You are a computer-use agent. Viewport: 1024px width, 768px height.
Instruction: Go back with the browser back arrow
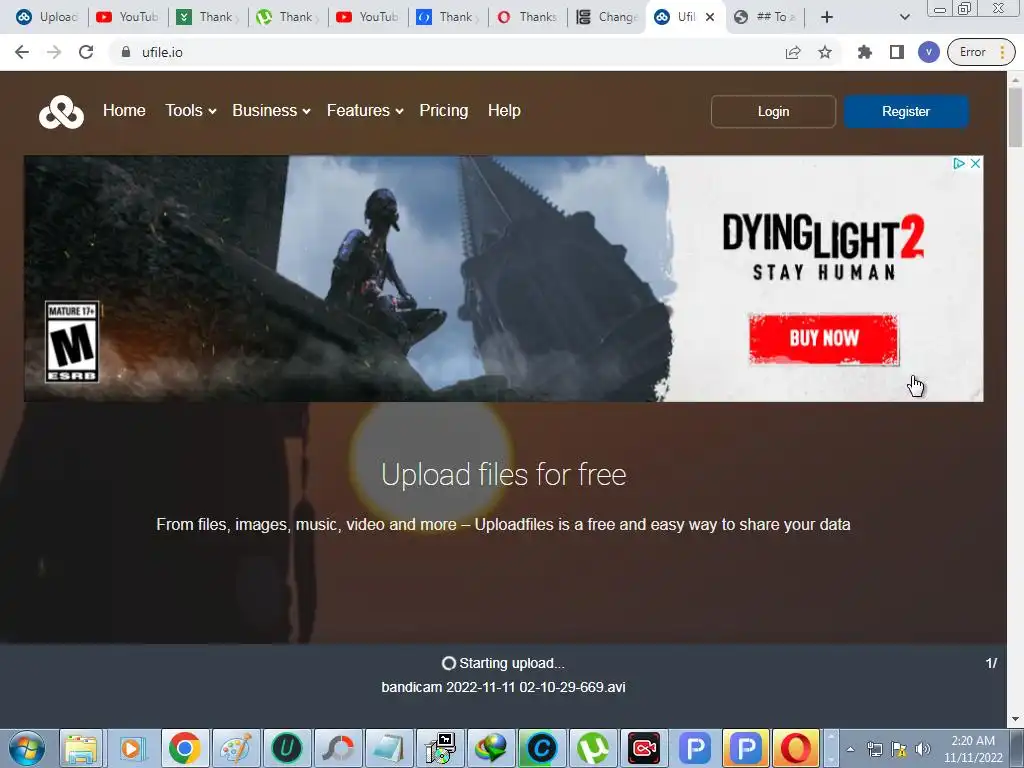22,52
